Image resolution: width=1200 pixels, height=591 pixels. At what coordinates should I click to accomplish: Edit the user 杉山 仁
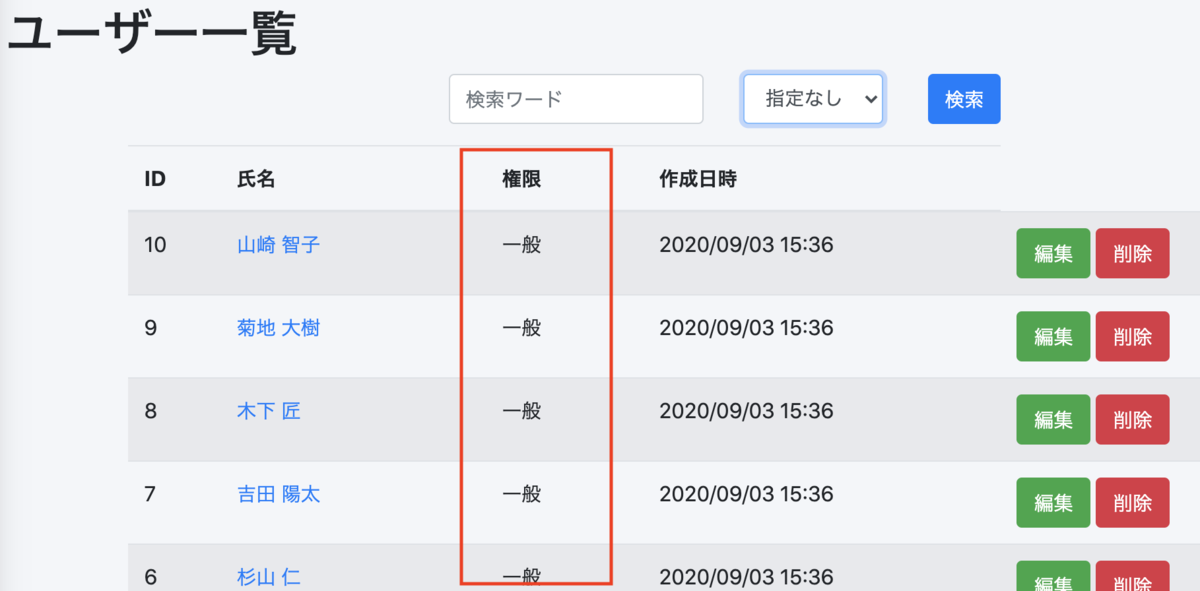(1052, 577)
